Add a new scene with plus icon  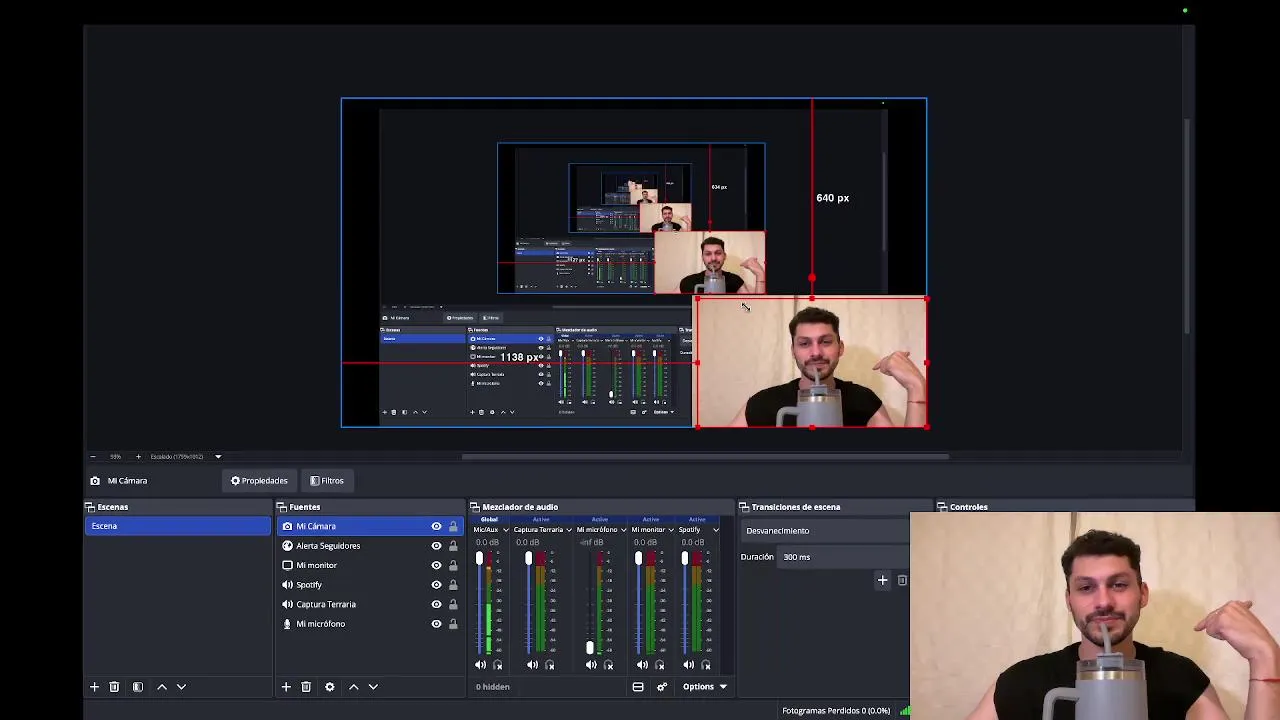point(94,687)
